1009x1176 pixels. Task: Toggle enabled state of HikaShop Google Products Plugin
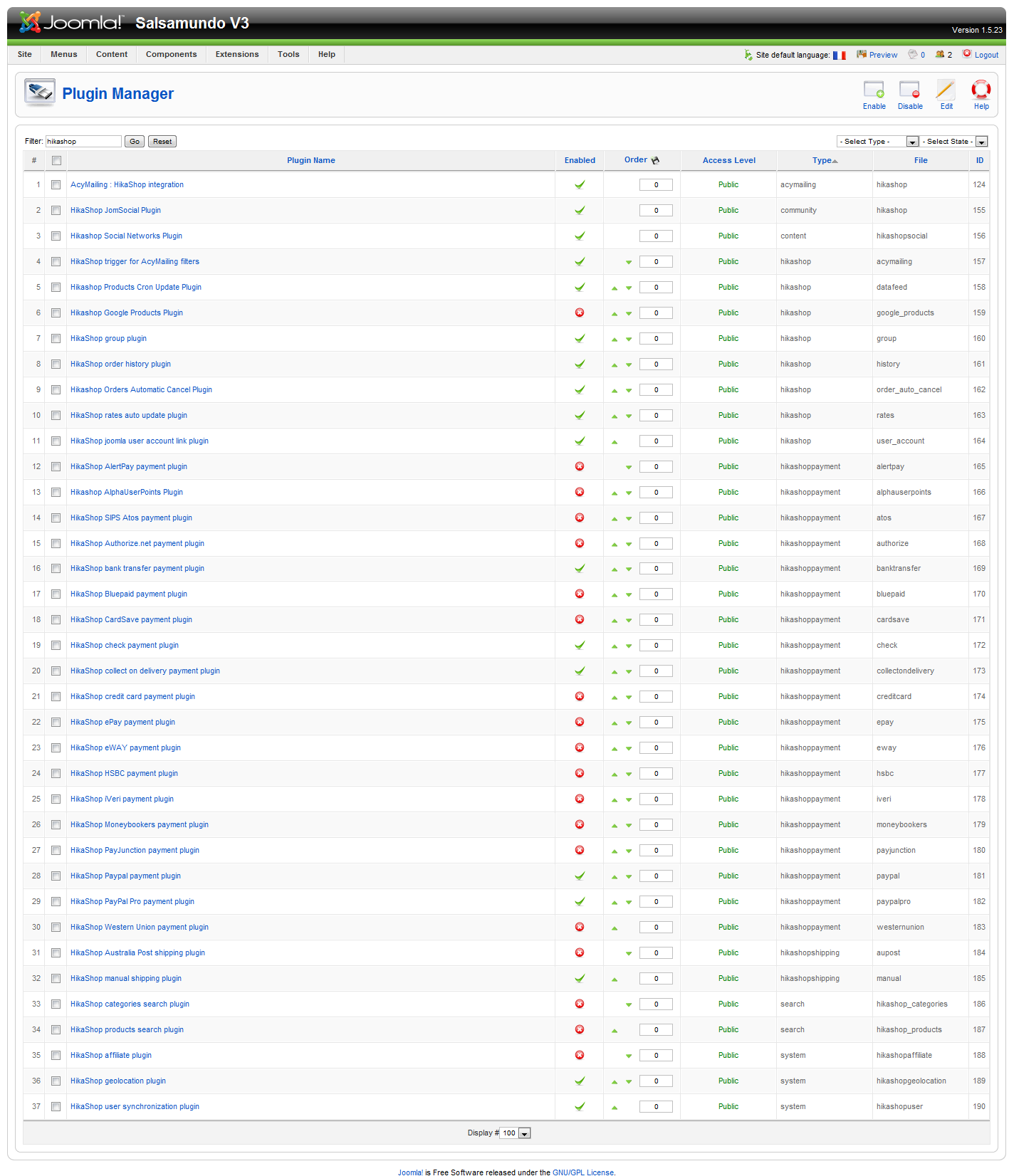580,313
